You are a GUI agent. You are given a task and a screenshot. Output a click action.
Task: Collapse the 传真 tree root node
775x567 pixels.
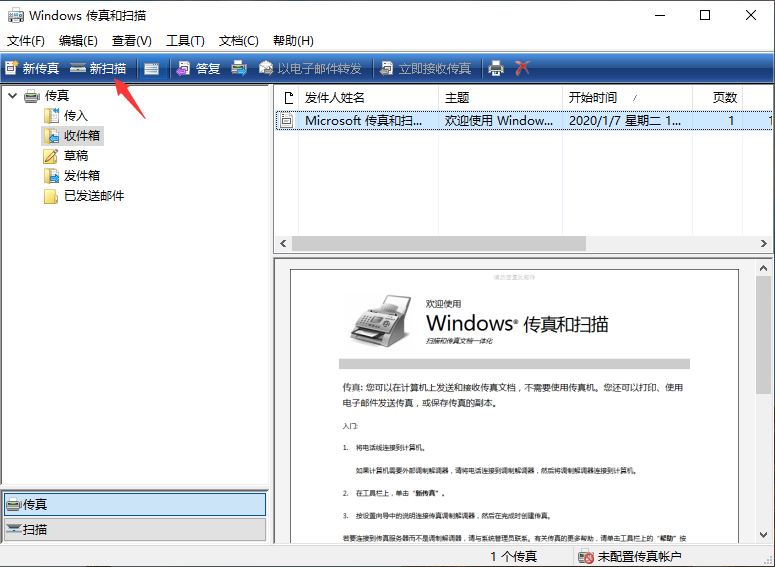[x=12, y=96]
